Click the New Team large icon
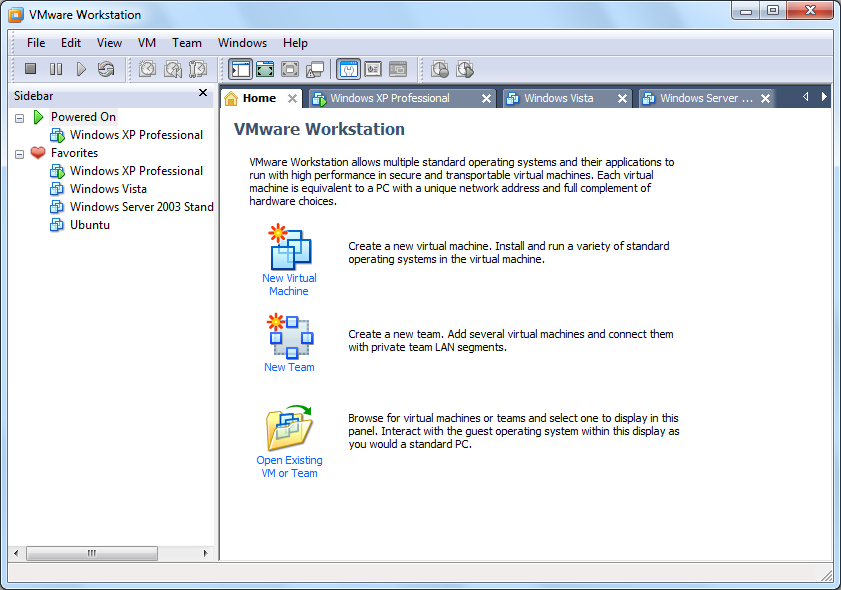This screenshot has width=841, height=590. click(290, 336)
